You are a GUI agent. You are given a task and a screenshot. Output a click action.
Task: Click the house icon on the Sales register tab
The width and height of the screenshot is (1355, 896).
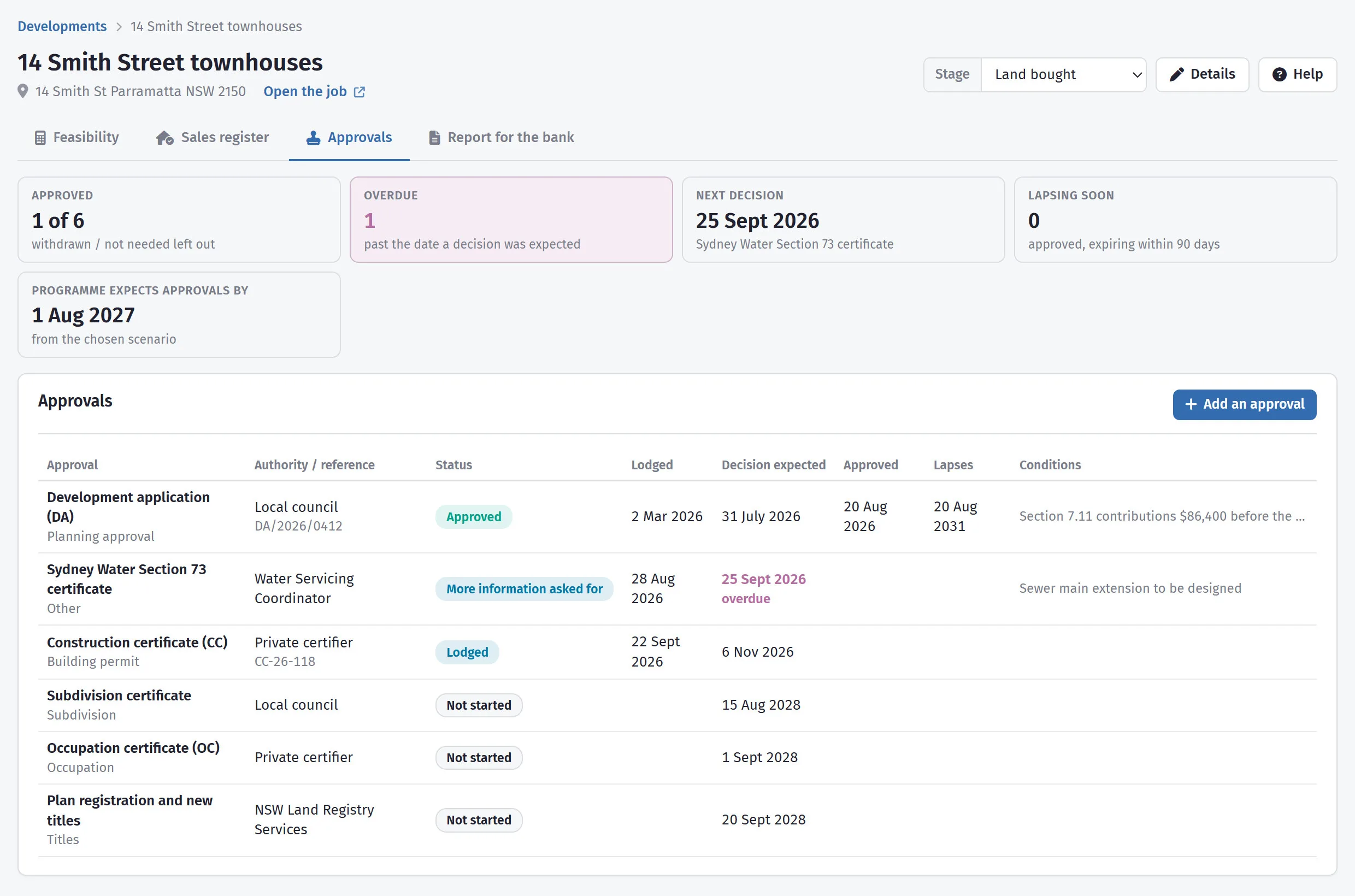click(164, 138)
